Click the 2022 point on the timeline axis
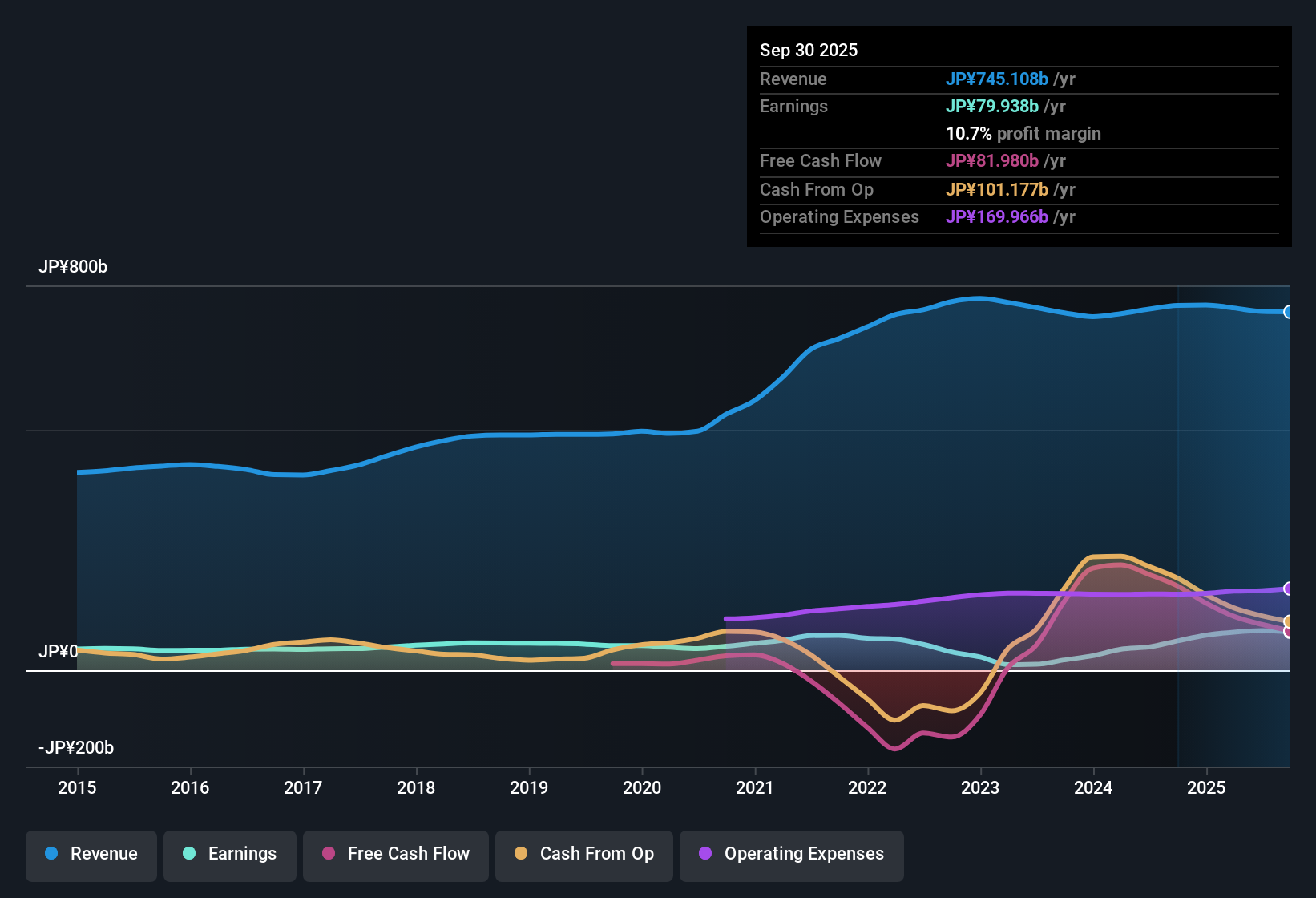The image size is (1316, 898). click(866, 788)
